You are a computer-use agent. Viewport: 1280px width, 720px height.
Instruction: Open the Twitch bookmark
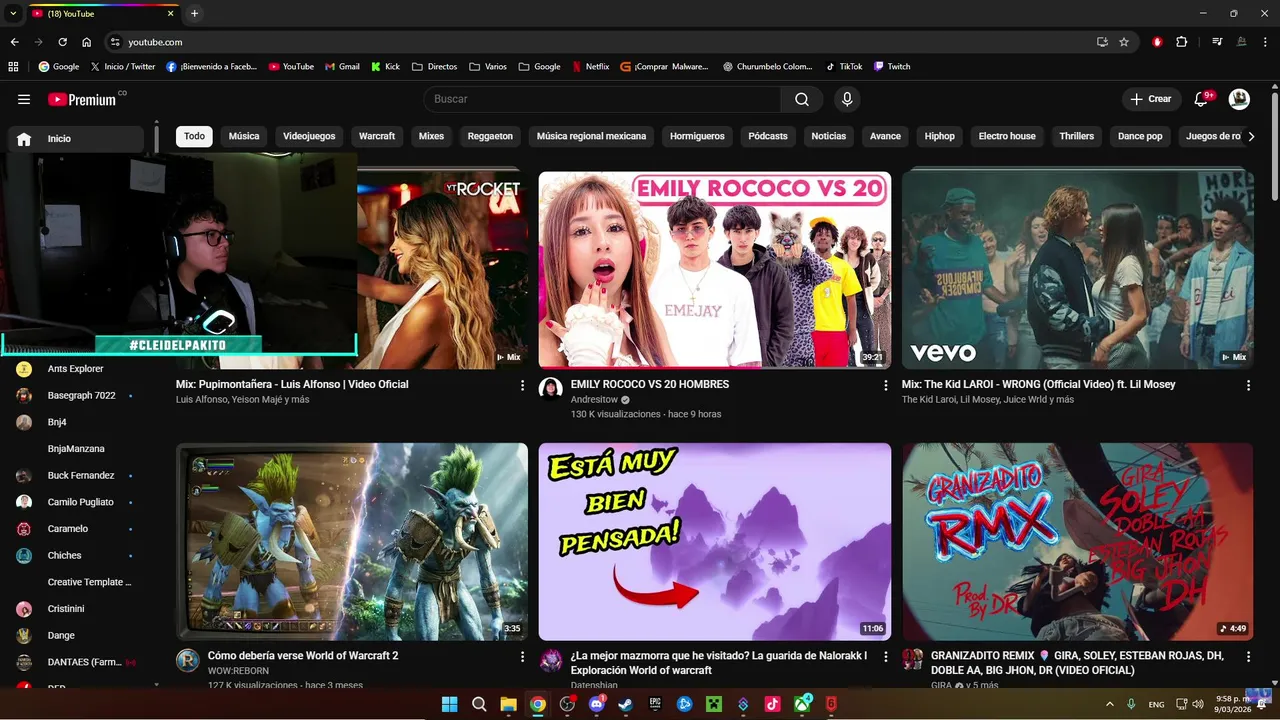click(x=892, y=67)
